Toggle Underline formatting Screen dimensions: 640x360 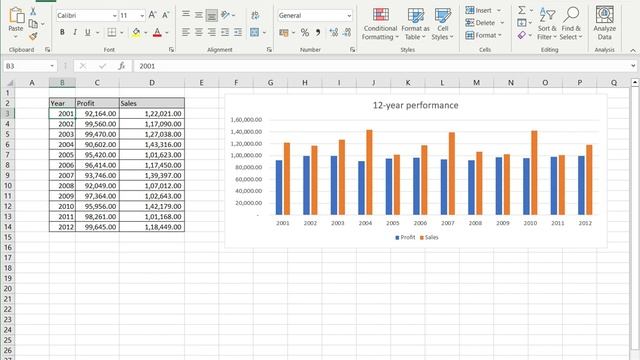tap(87, 32)
